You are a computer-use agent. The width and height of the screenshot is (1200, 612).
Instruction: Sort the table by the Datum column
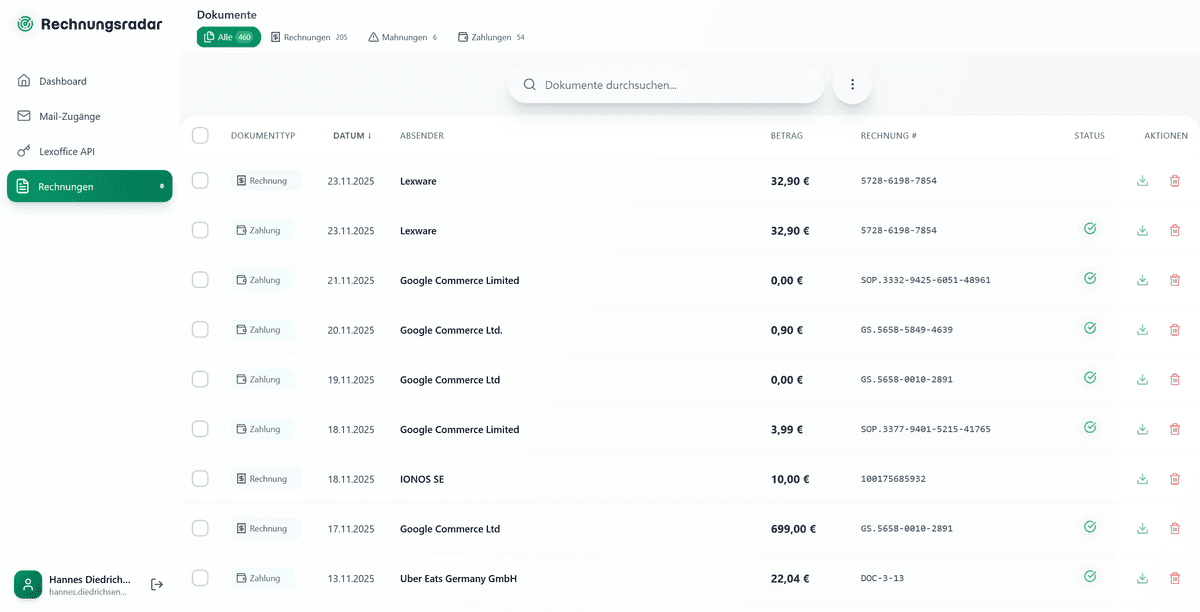coord(352,136)
